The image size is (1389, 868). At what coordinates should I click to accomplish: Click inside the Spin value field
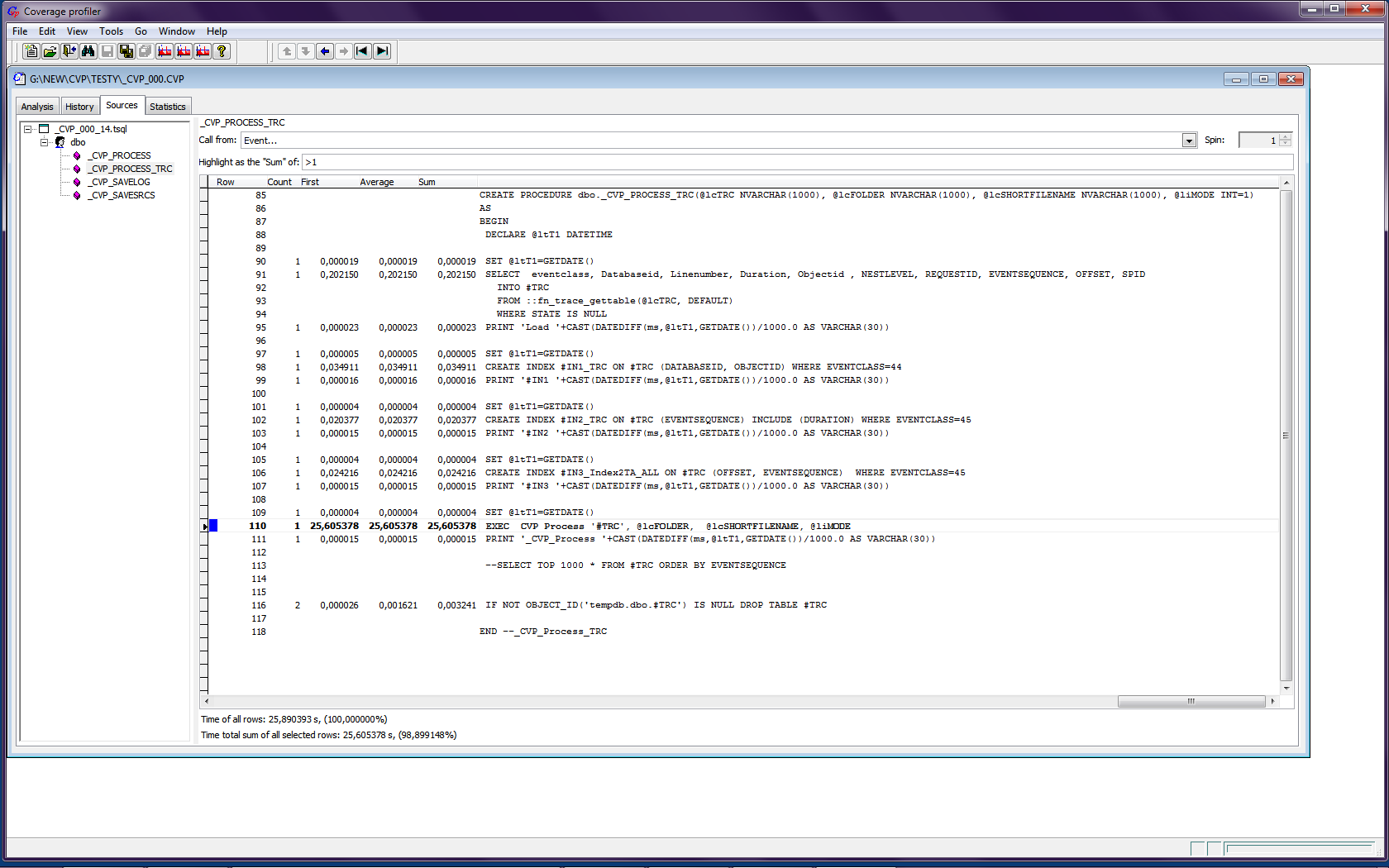(x=1258, y=141)
